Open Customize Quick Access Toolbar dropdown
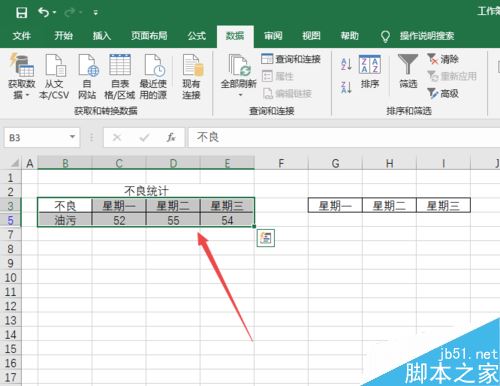The width and height of the screenshot is (500, 386). click(95, 13)
